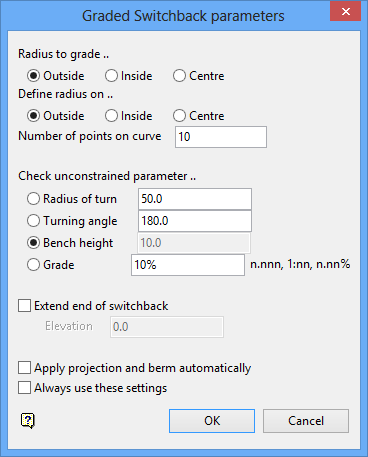Select Centre under Define radius on

199,116
